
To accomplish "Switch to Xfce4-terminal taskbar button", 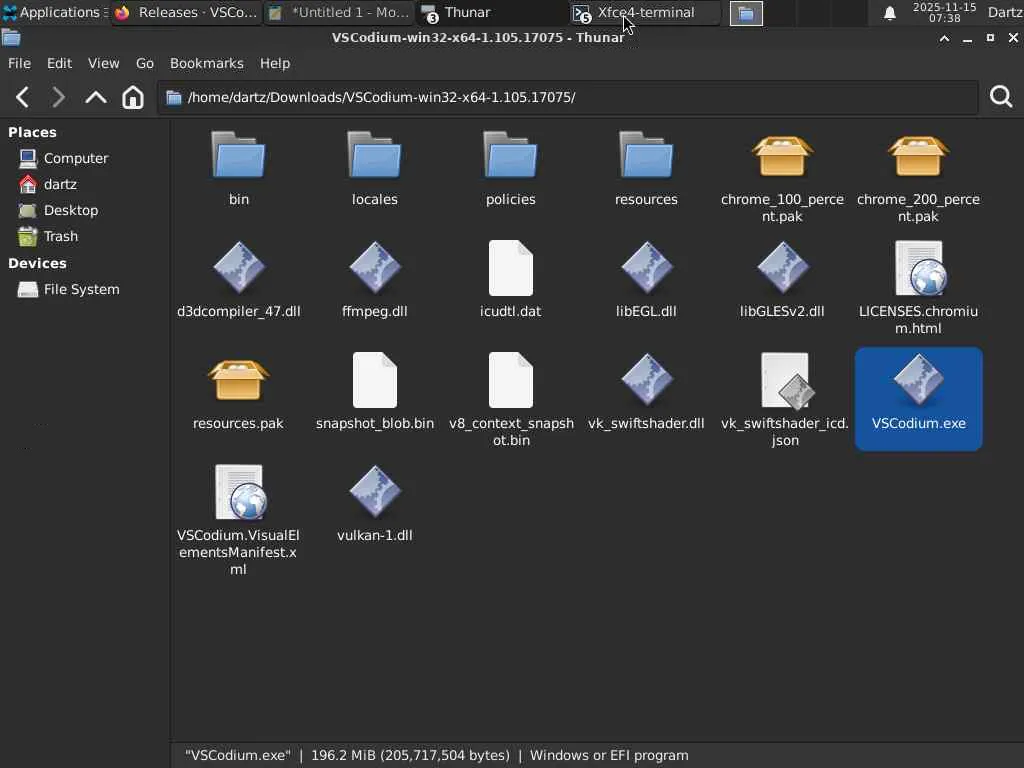I will (x=645, y=12).
